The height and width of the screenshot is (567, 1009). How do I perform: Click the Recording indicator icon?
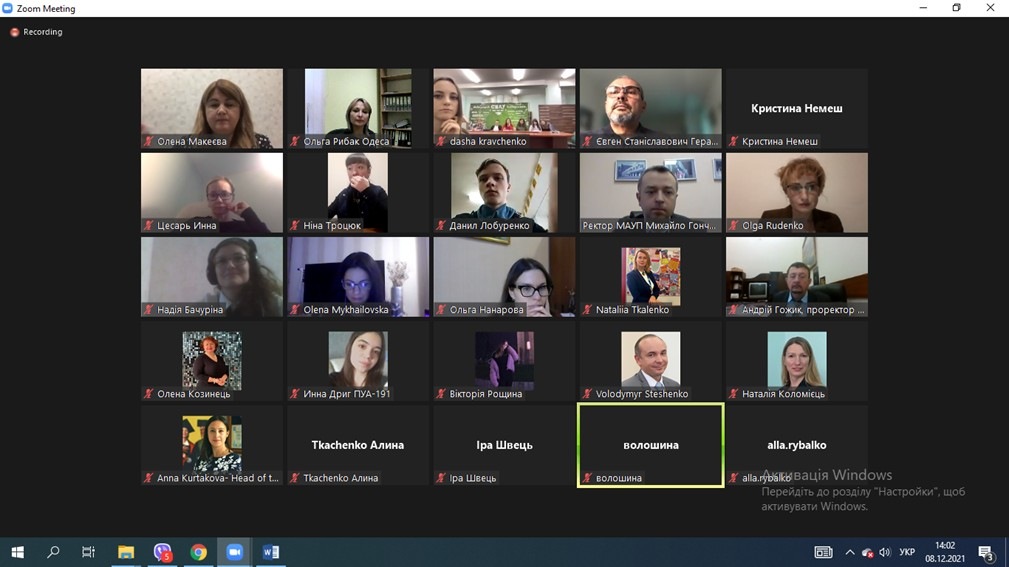(14, 32)
